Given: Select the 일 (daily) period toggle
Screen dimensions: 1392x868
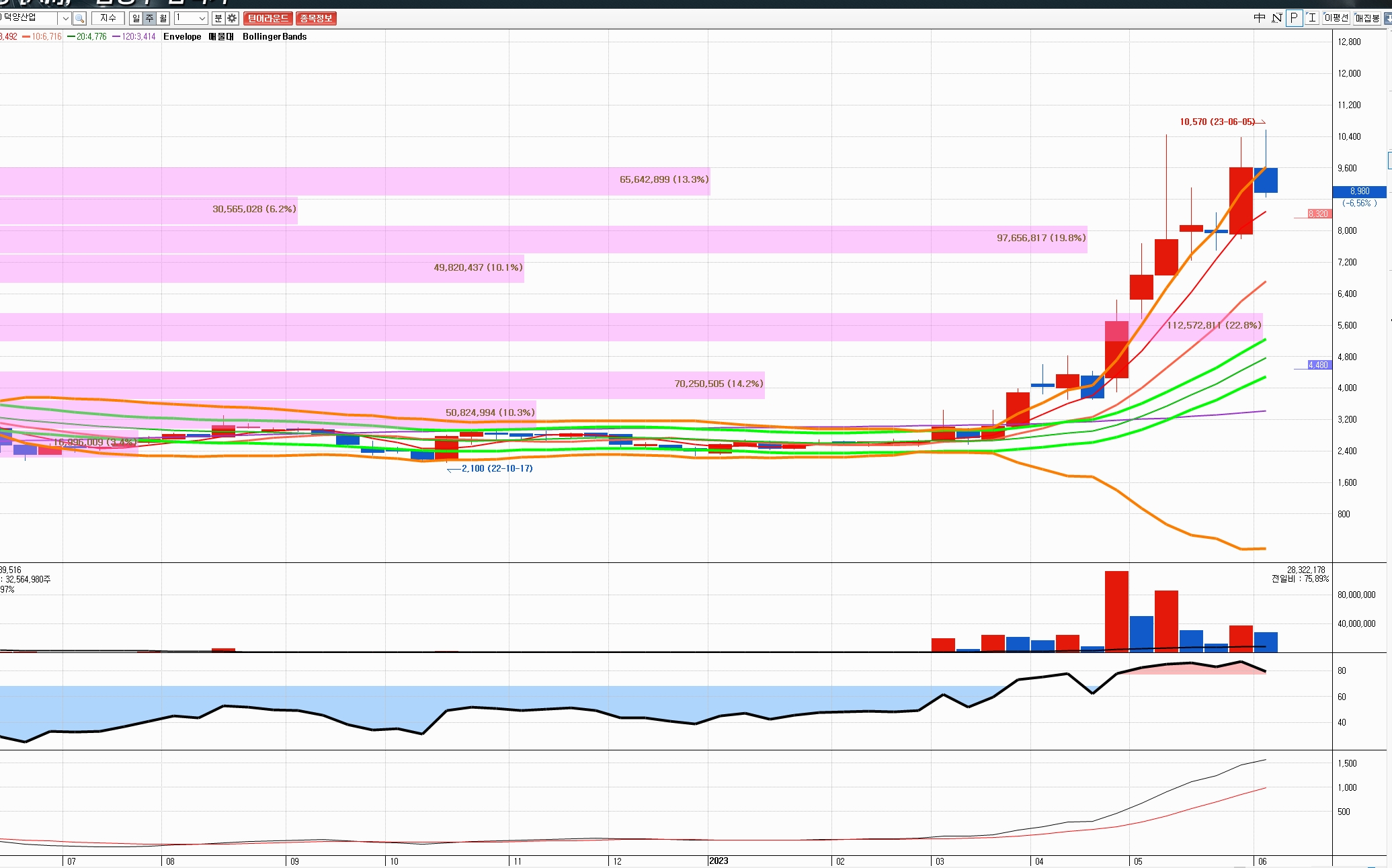Looking at the screenshot, I should pyautogui.click(x=136, y=18).
